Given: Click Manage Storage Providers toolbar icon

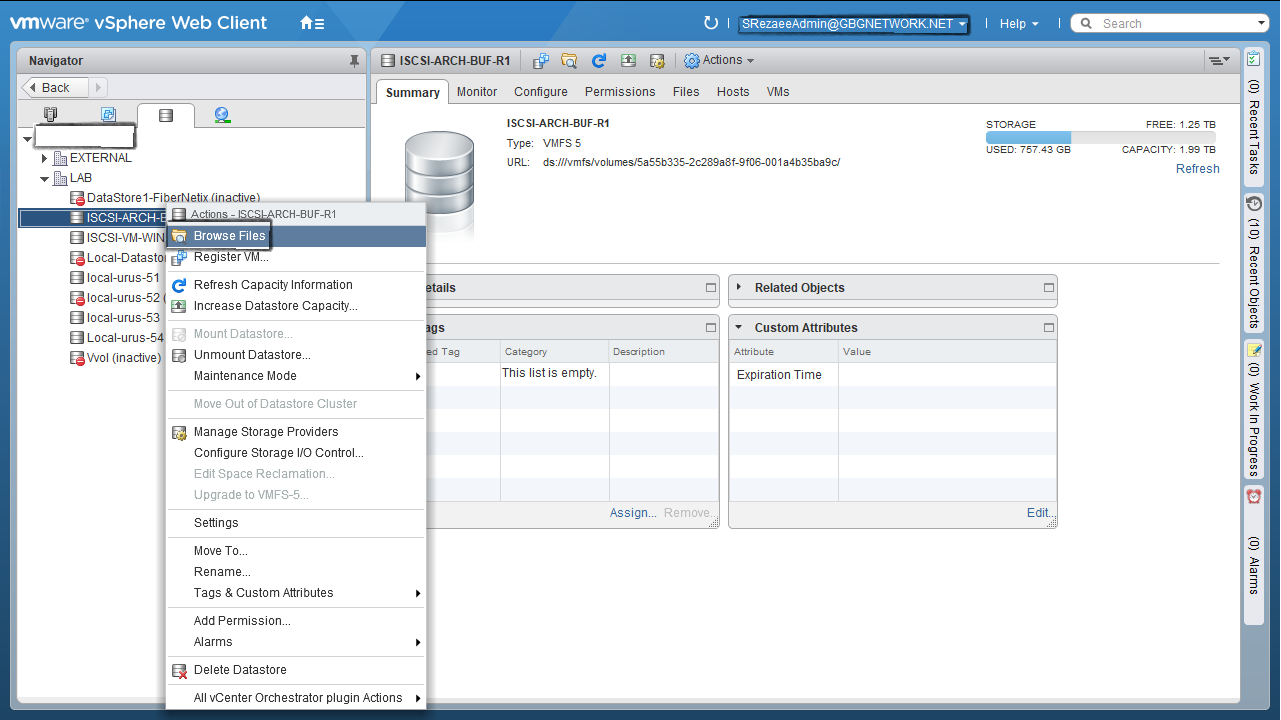Looking at the screenshot, I should point(657,61).
